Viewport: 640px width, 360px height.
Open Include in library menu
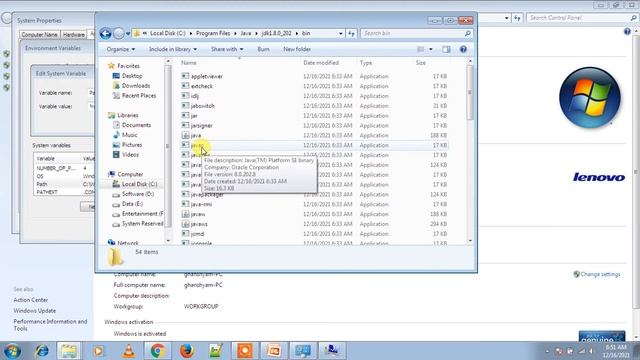click(173, 49)
